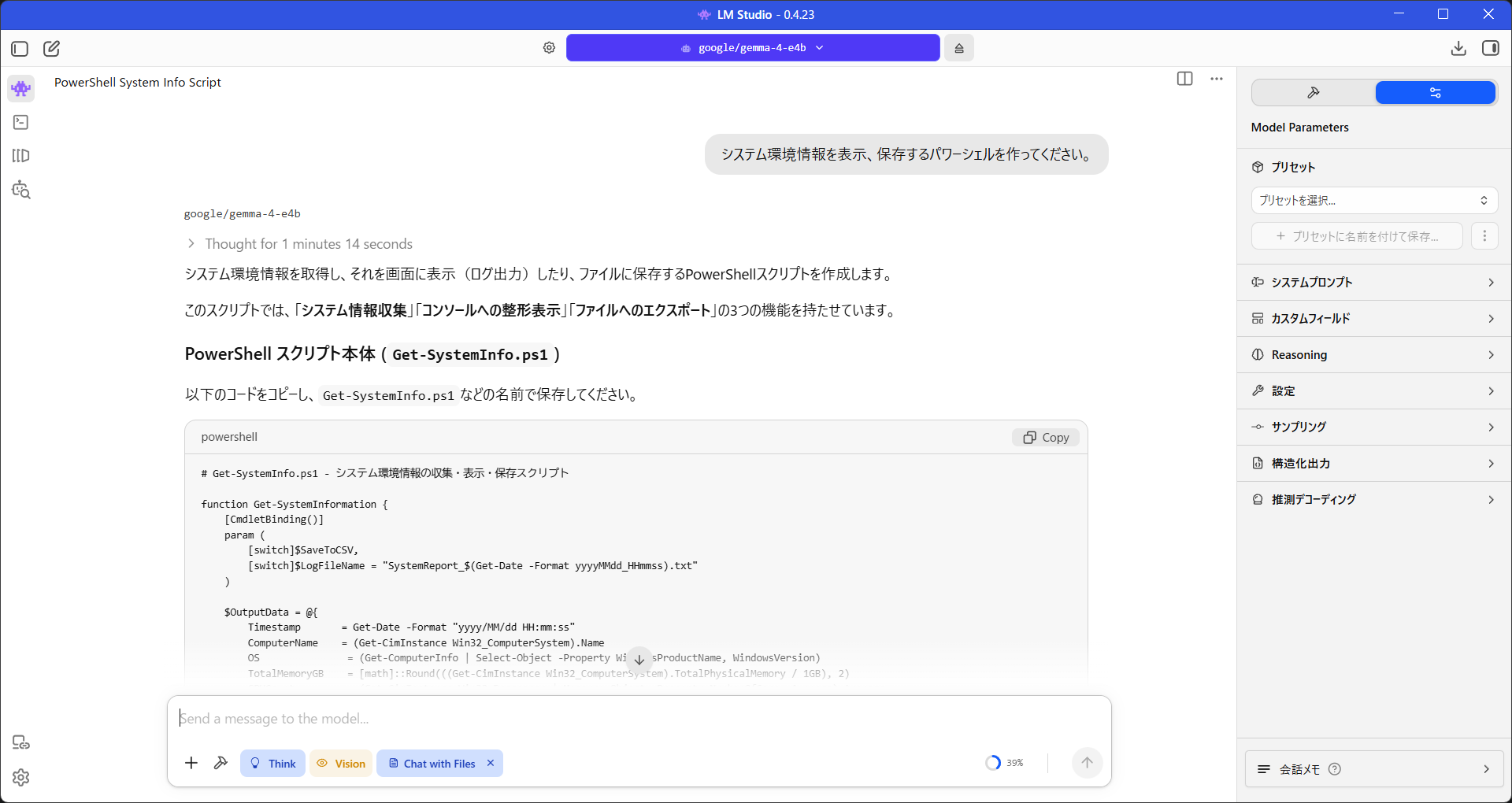This screenshot has width=1512, height=803.
Task: Toggle the right sidebar panel icon
Action: 1491,48
